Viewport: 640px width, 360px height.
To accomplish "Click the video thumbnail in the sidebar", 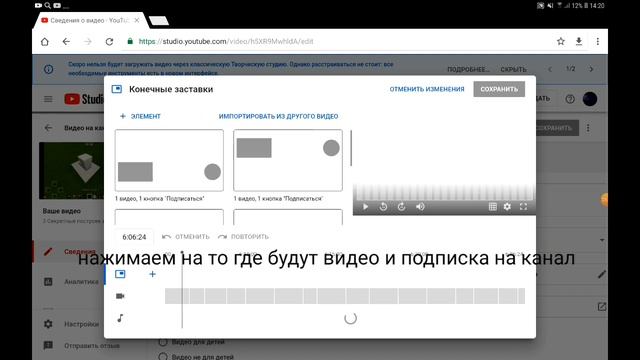I will (72, 171).
